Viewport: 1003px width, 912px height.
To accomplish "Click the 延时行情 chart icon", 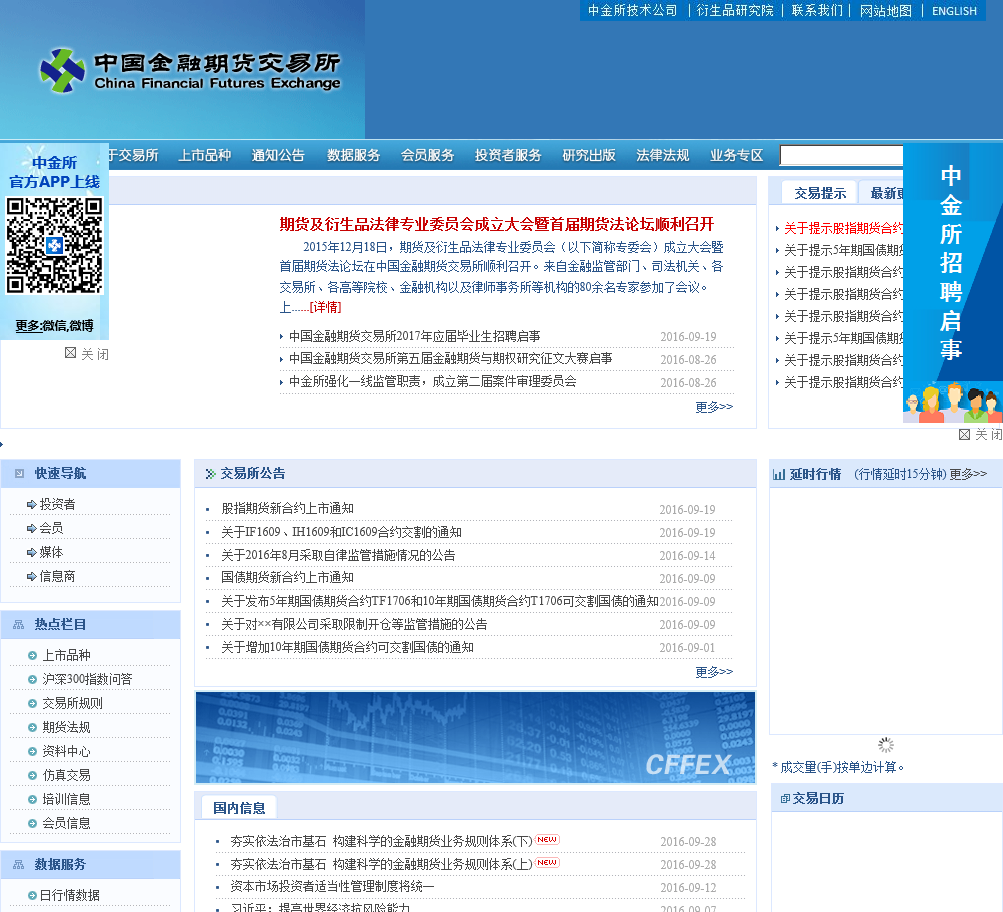I will [778, 475].
